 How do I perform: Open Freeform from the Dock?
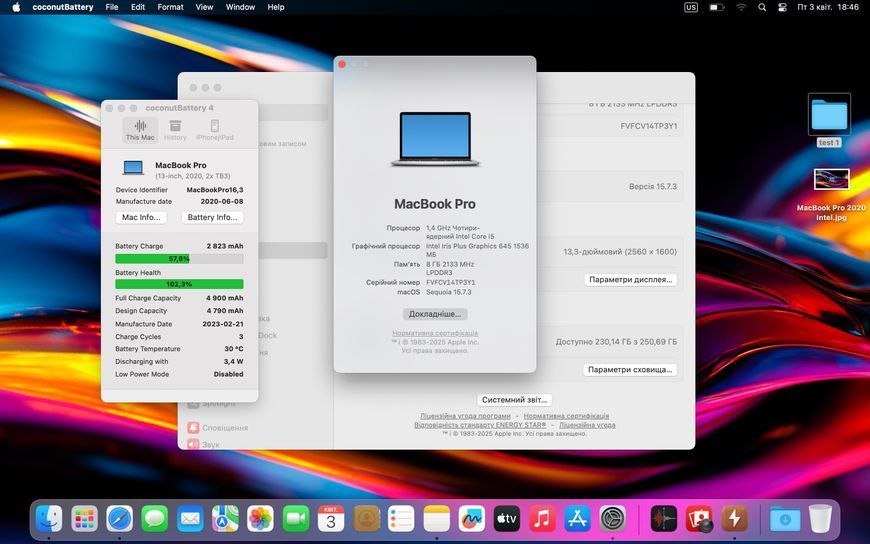(x=472, y=519)
